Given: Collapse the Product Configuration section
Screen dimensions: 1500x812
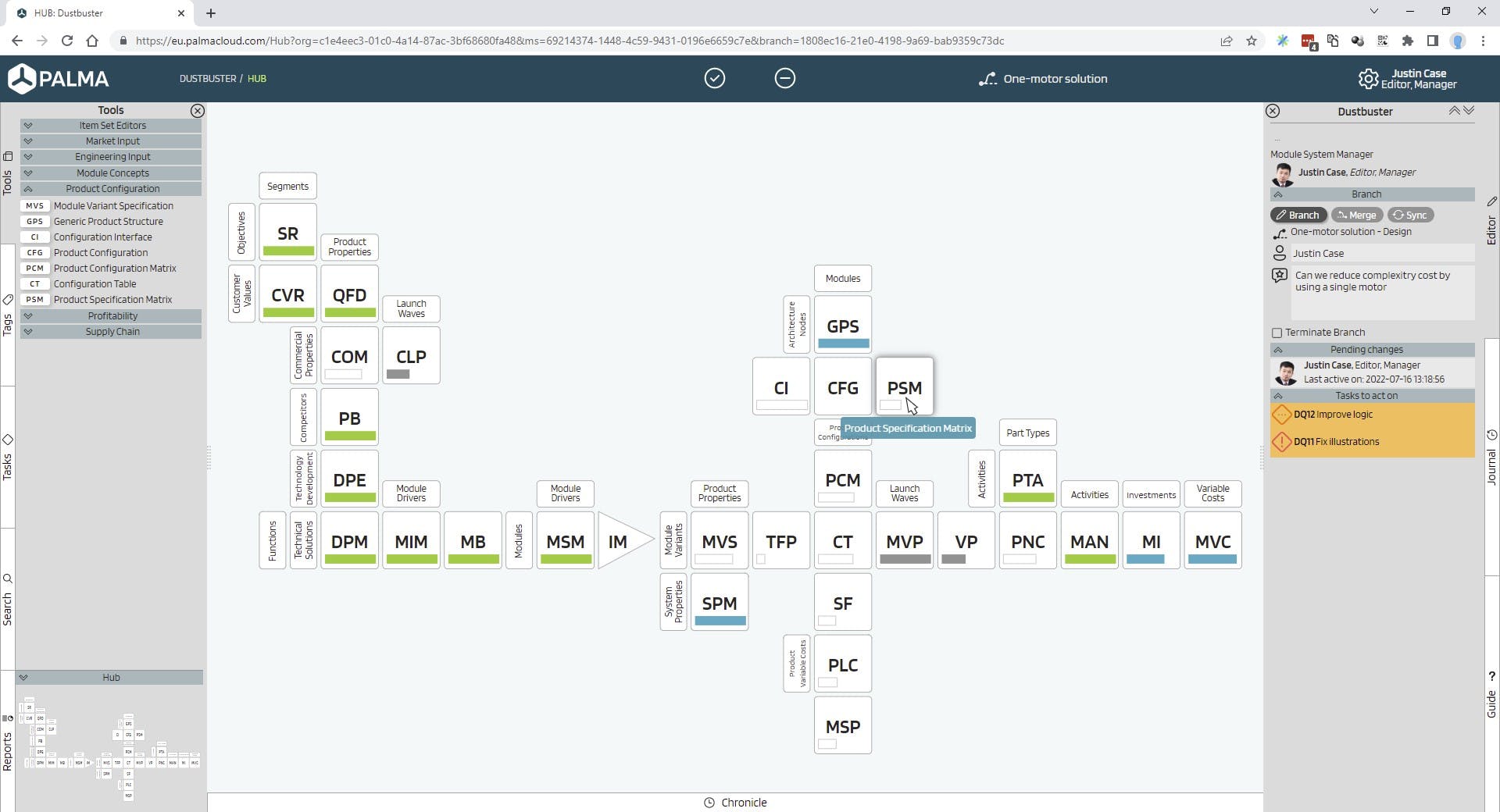Looking at the screenshot, I should (112, 189).
